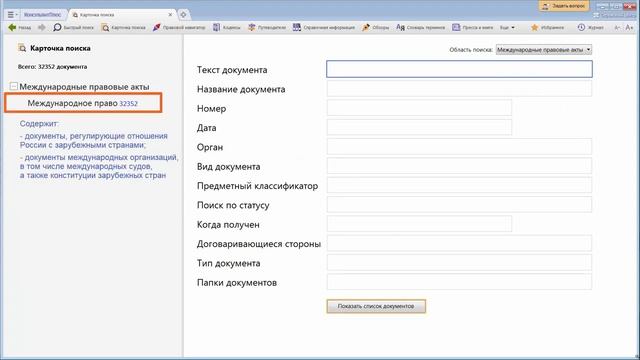Image resolution: width=640 pixels, height=360 pixels.
Task: Open Быстрый поиск from the toolbar
Action: (x=73, y=27)
